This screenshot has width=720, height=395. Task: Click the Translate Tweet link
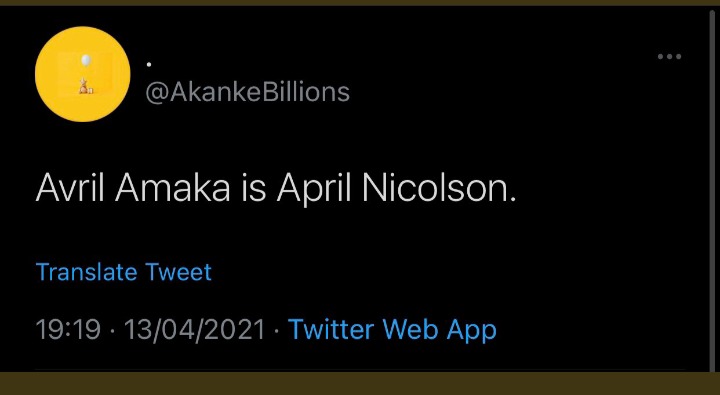coord(124,272)
